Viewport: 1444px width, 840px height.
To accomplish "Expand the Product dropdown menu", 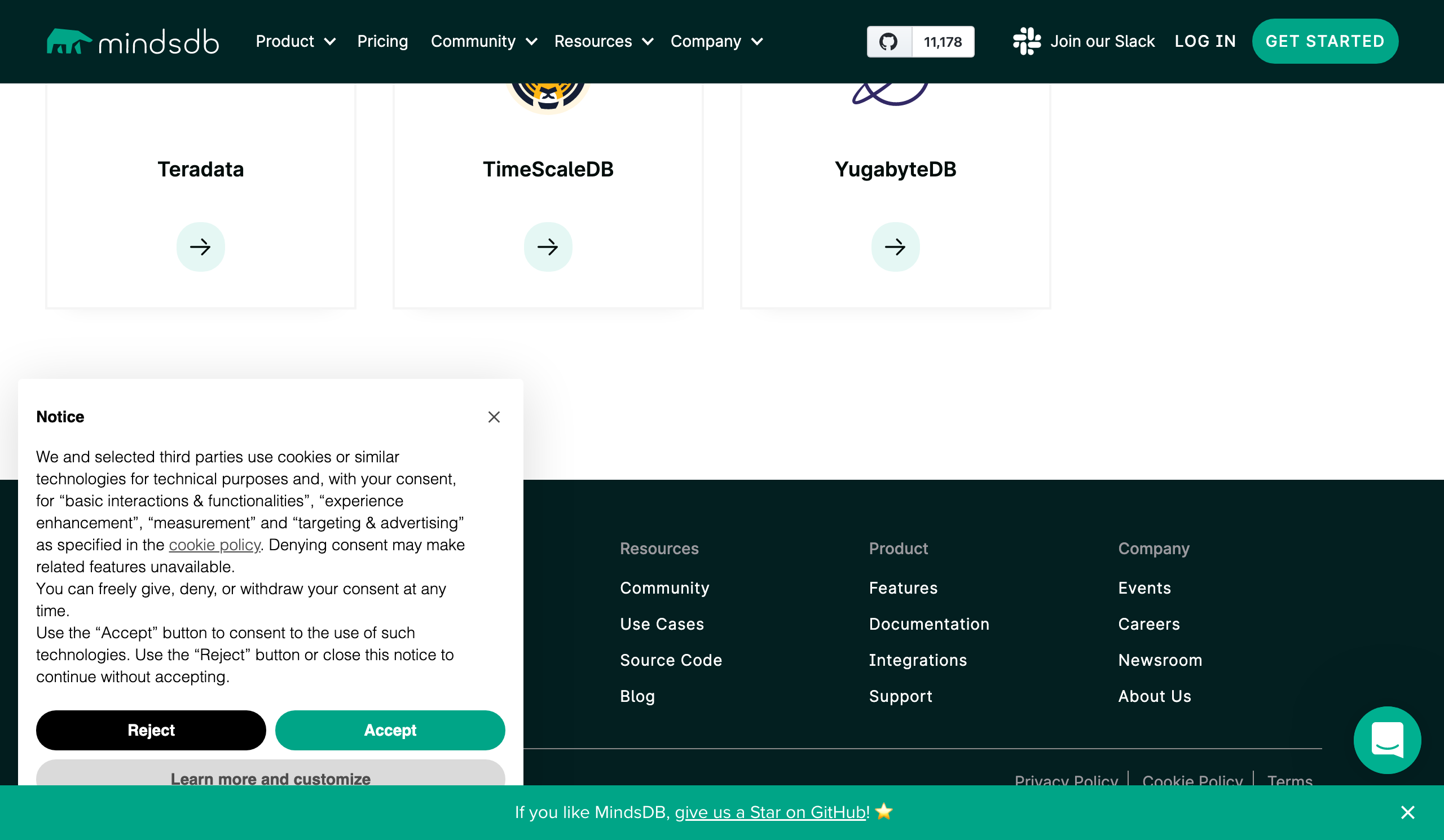I will (295, 41).
